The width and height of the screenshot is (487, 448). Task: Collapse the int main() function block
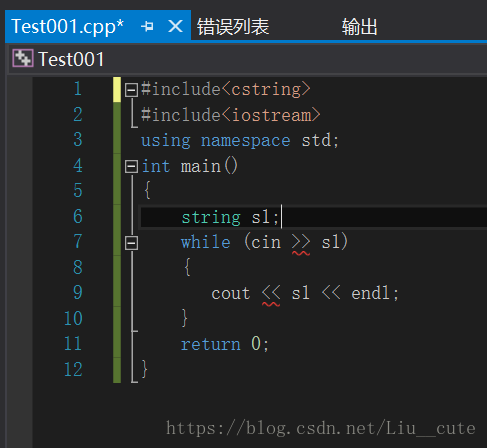131,166
